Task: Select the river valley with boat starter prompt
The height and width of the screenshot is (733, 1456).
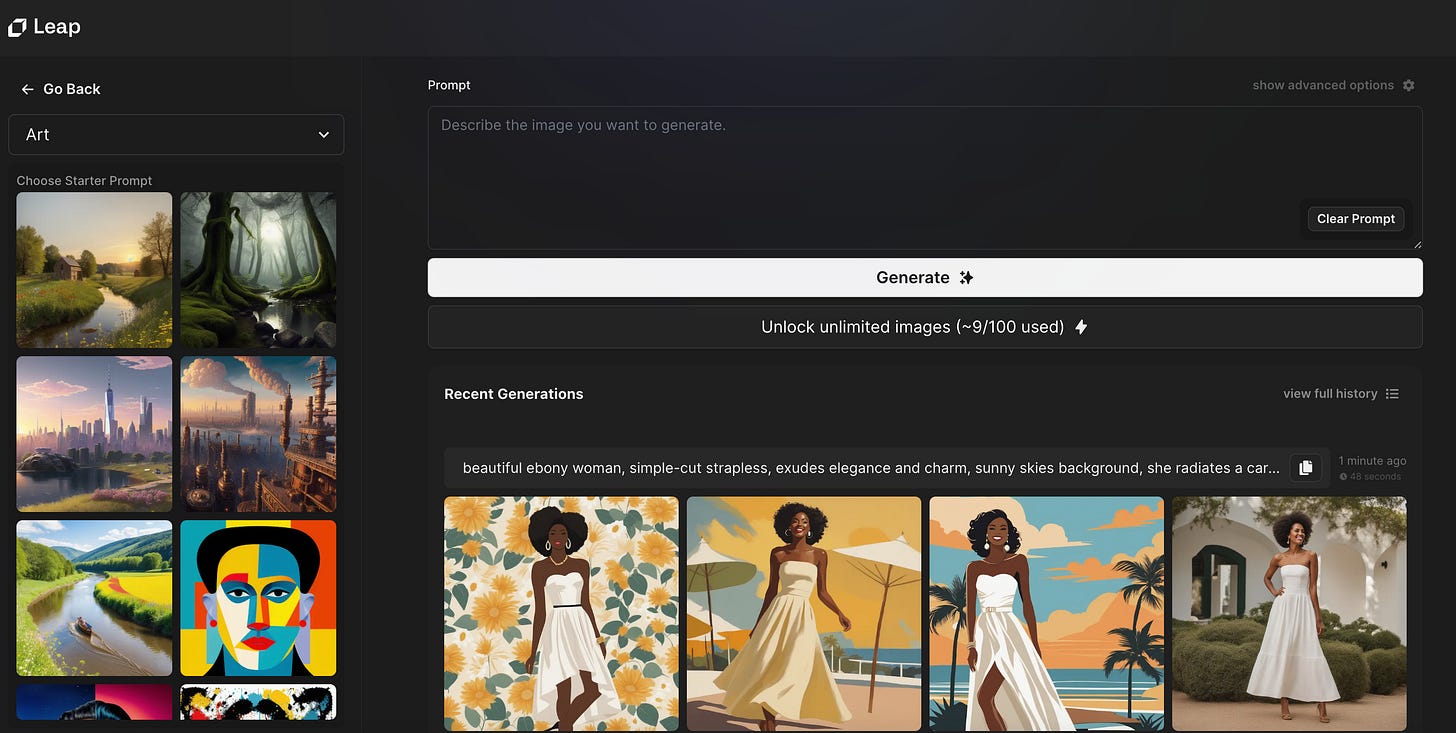Action: click(x=94, y=598)
